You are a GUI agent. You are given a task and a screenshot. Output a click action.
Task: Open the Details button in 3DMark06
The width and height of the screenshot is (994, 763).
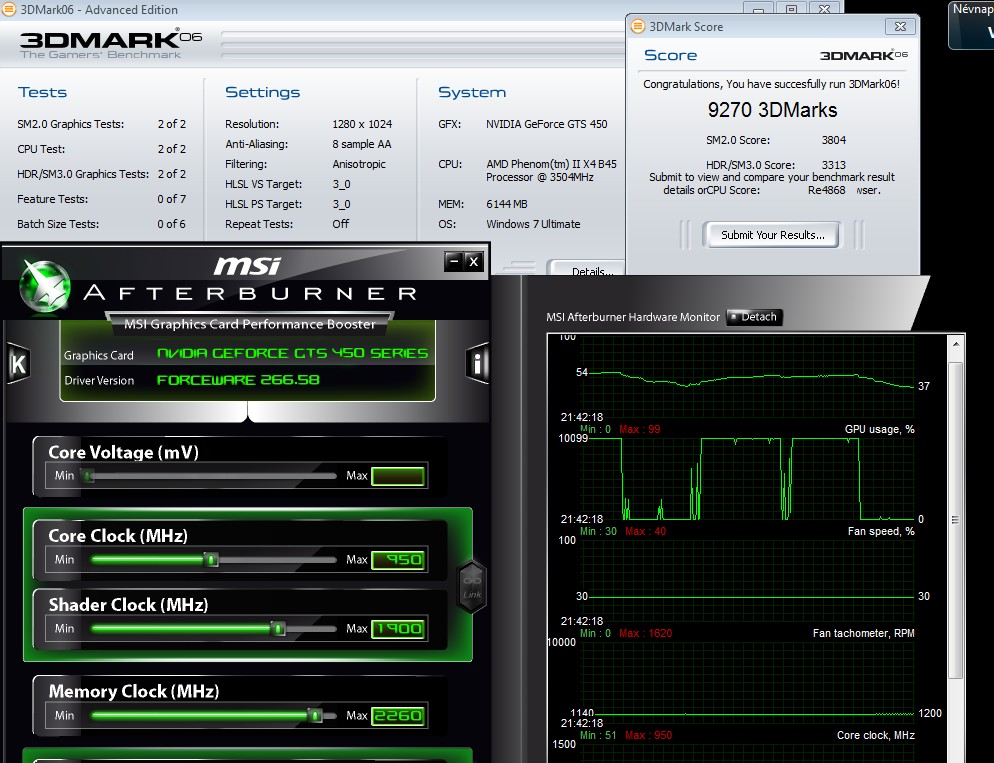coord(587,269)
